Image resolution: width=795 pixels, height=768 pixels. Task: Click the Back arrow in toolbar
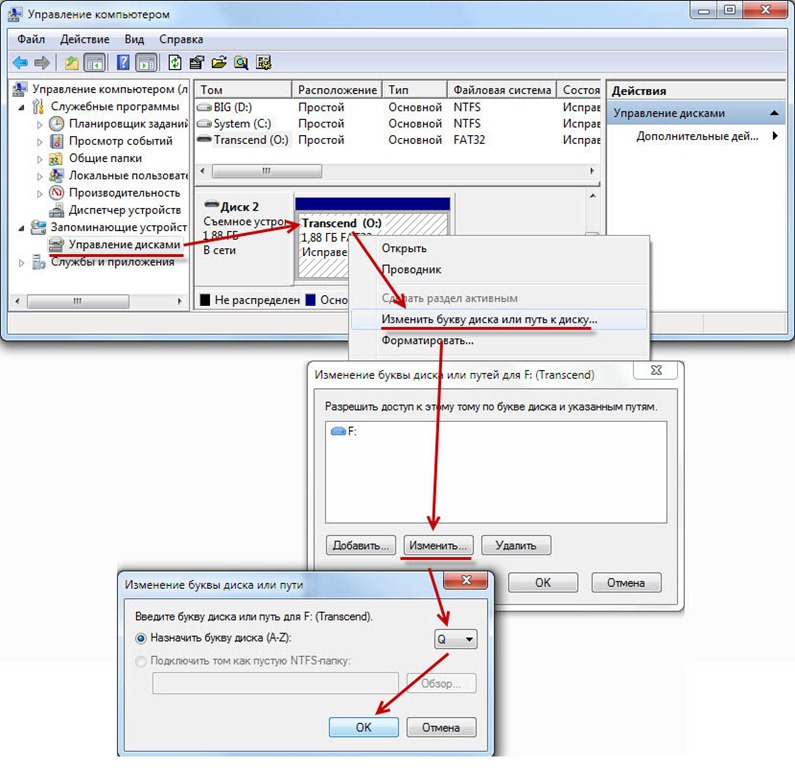click(x=19, y=62)
